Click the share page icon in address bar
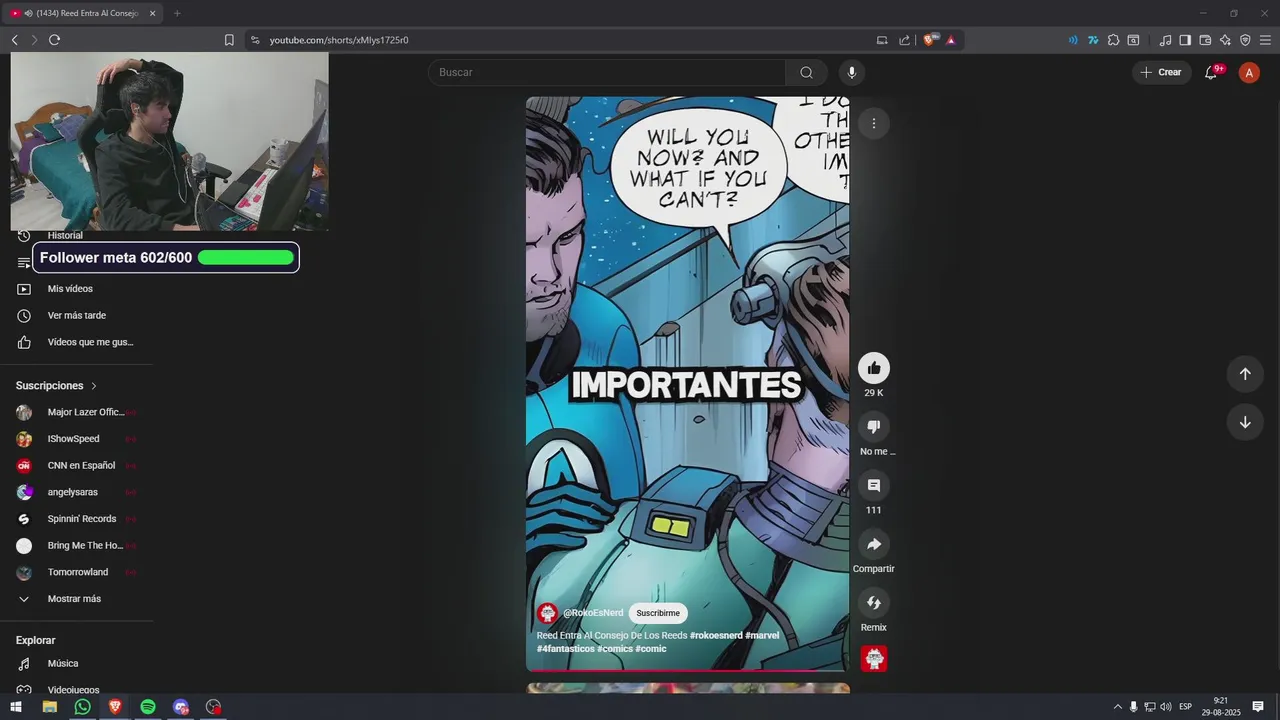The image size is (1280, 720). pyautogui.click(x=904, y=40)
